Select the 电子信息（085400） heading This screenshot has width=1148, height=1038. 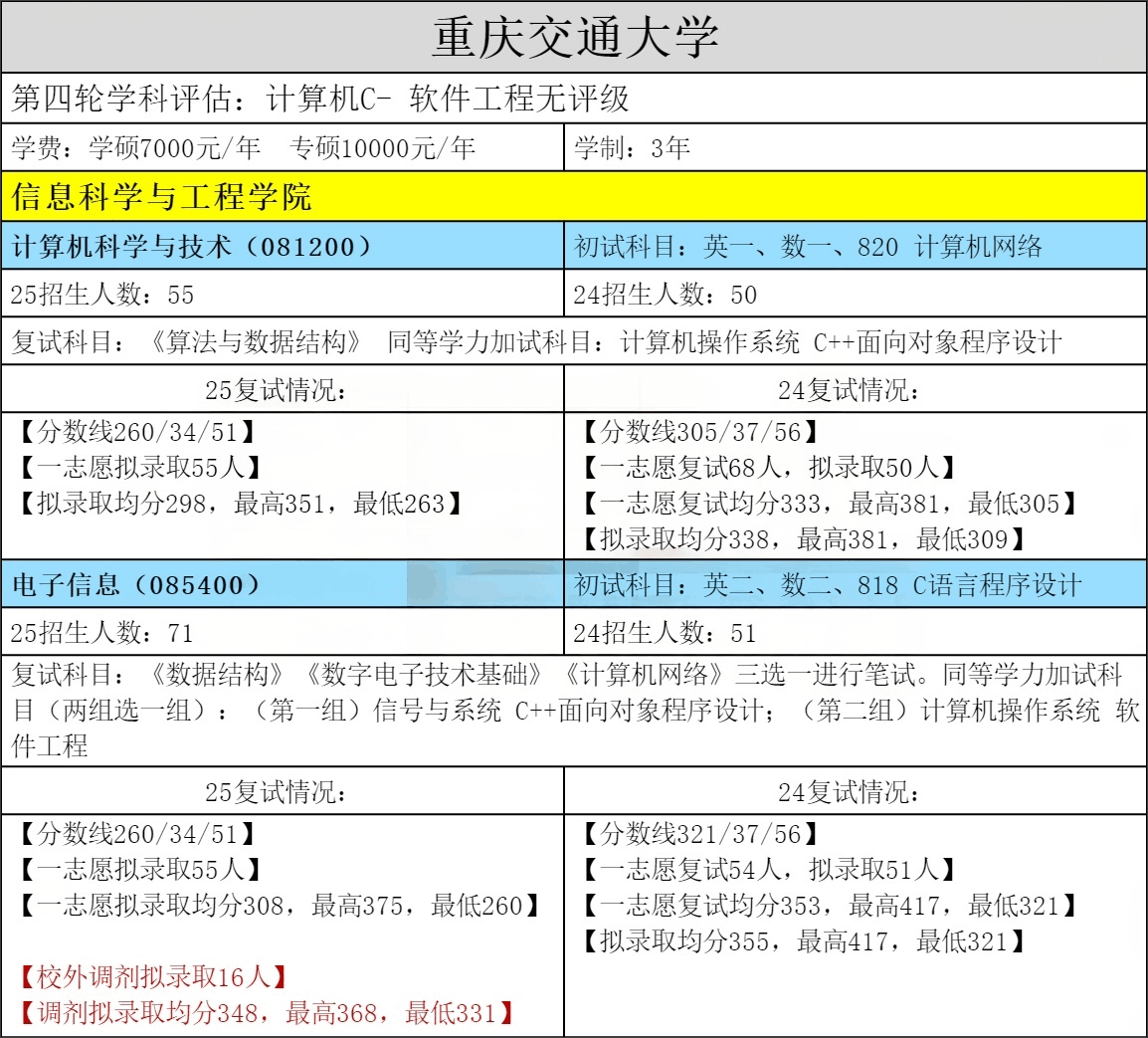click(136, 584)
